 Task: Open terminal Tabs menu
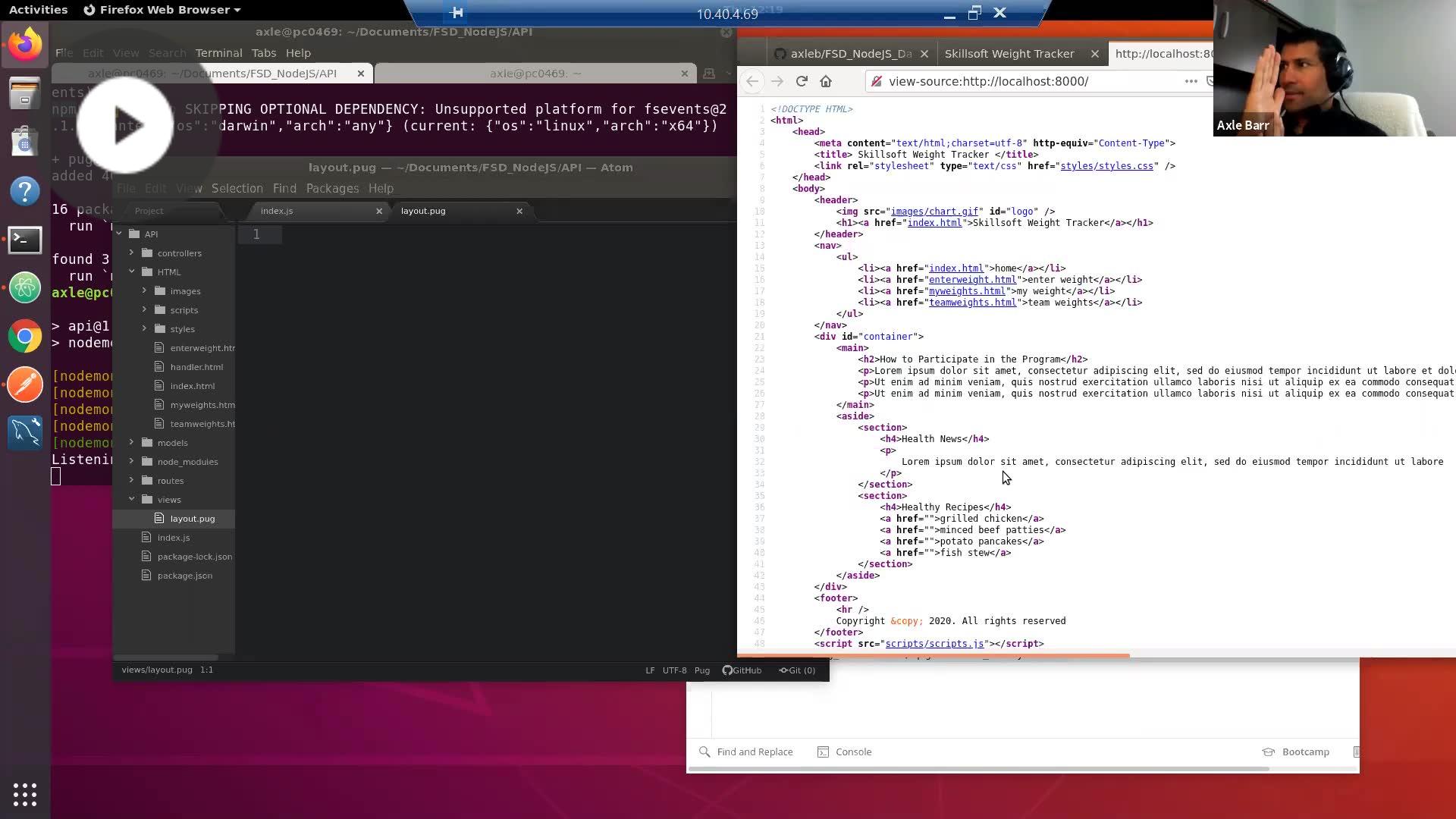pyautogui.click(x=264, y=53)
